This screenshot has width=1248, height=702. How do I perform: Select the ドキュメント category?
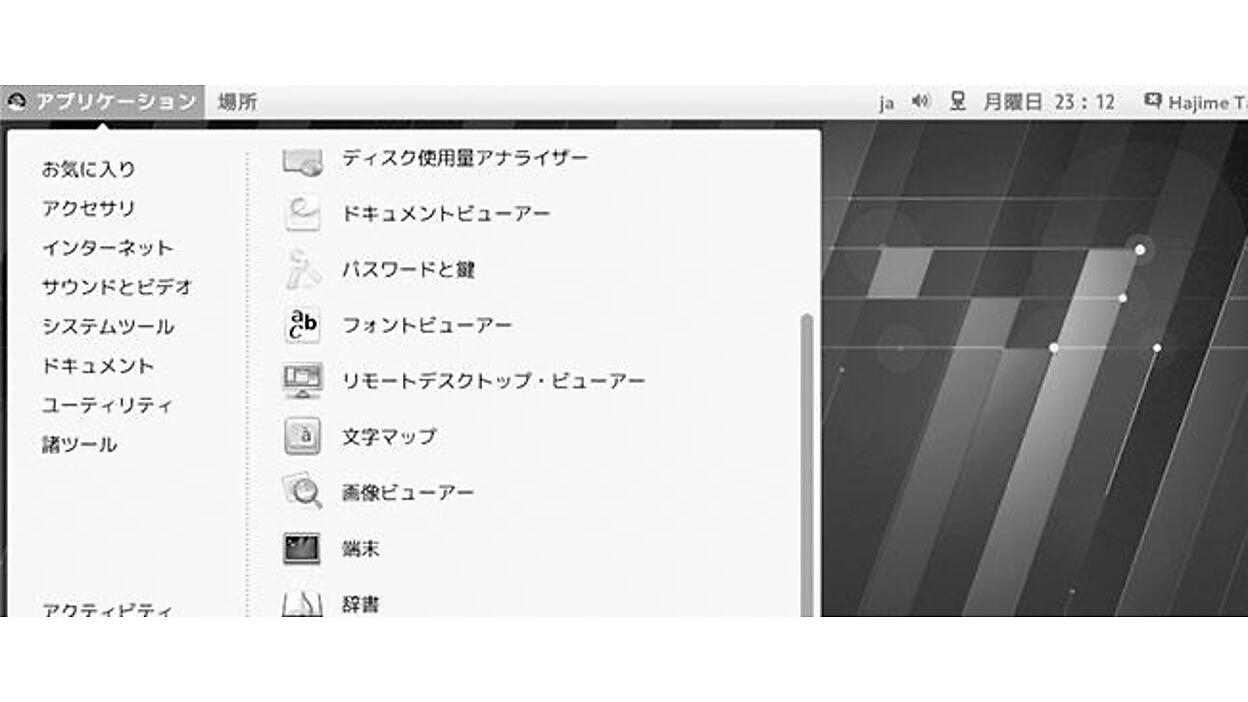[98, 366]
